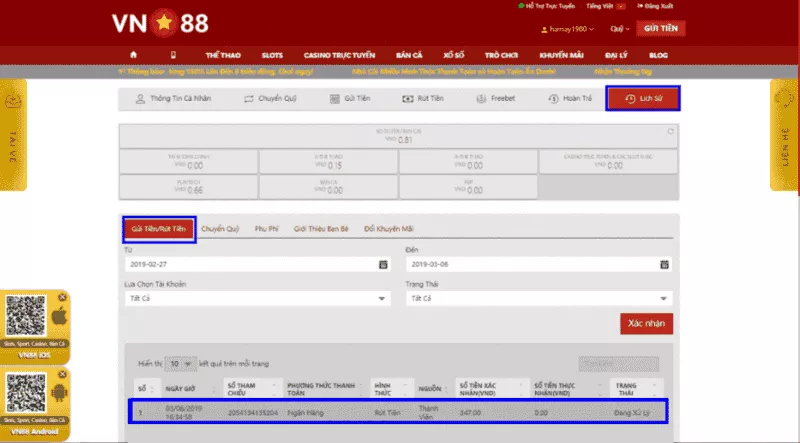The height and width of the screenshot is (443, 800).
Task: Sort table by the TRẠNG THÁI column
Action: coord(637,389)
